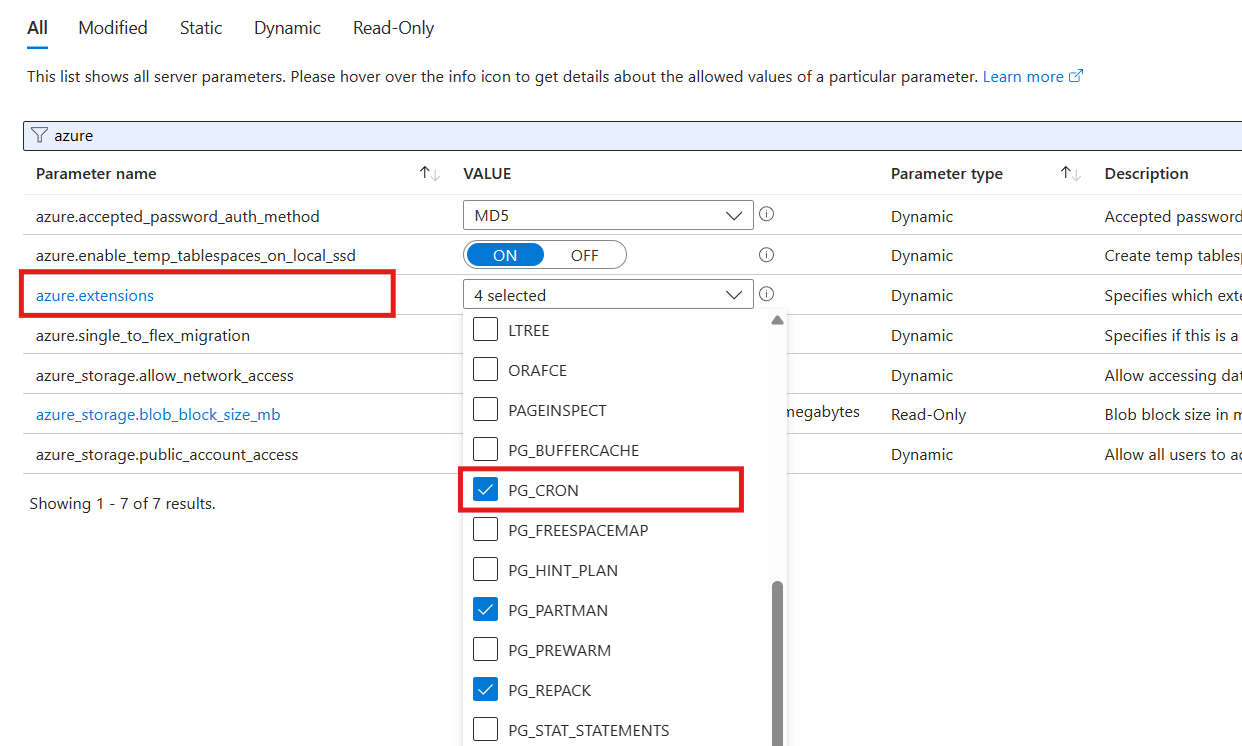Click the info icon beside azure.enable_temp_tablespaces toggle
Viewport: 1242px width, 746px height.
pyautogui.click(x=766, y=255)
